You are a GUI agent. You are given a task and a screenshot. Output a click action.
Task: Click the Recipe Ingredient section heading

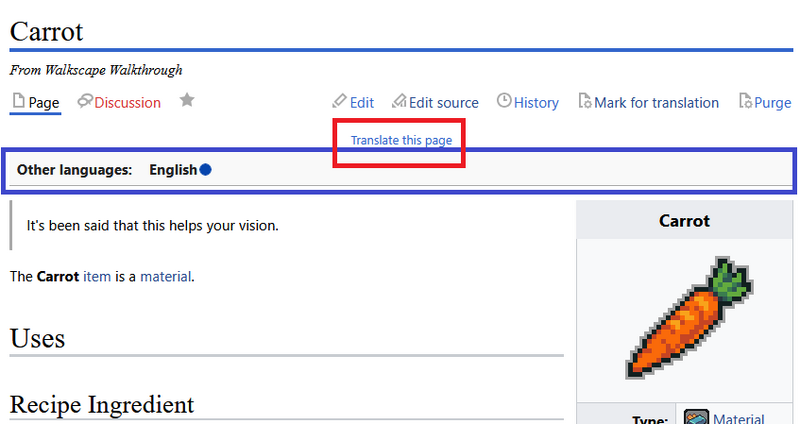click(x=101, y=405)
